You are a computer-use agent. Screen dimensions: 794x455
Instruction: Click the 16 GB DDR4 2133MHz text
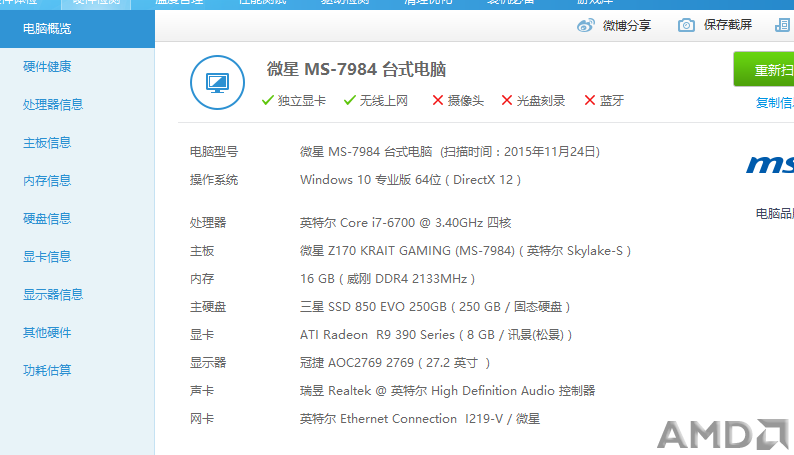387,279
